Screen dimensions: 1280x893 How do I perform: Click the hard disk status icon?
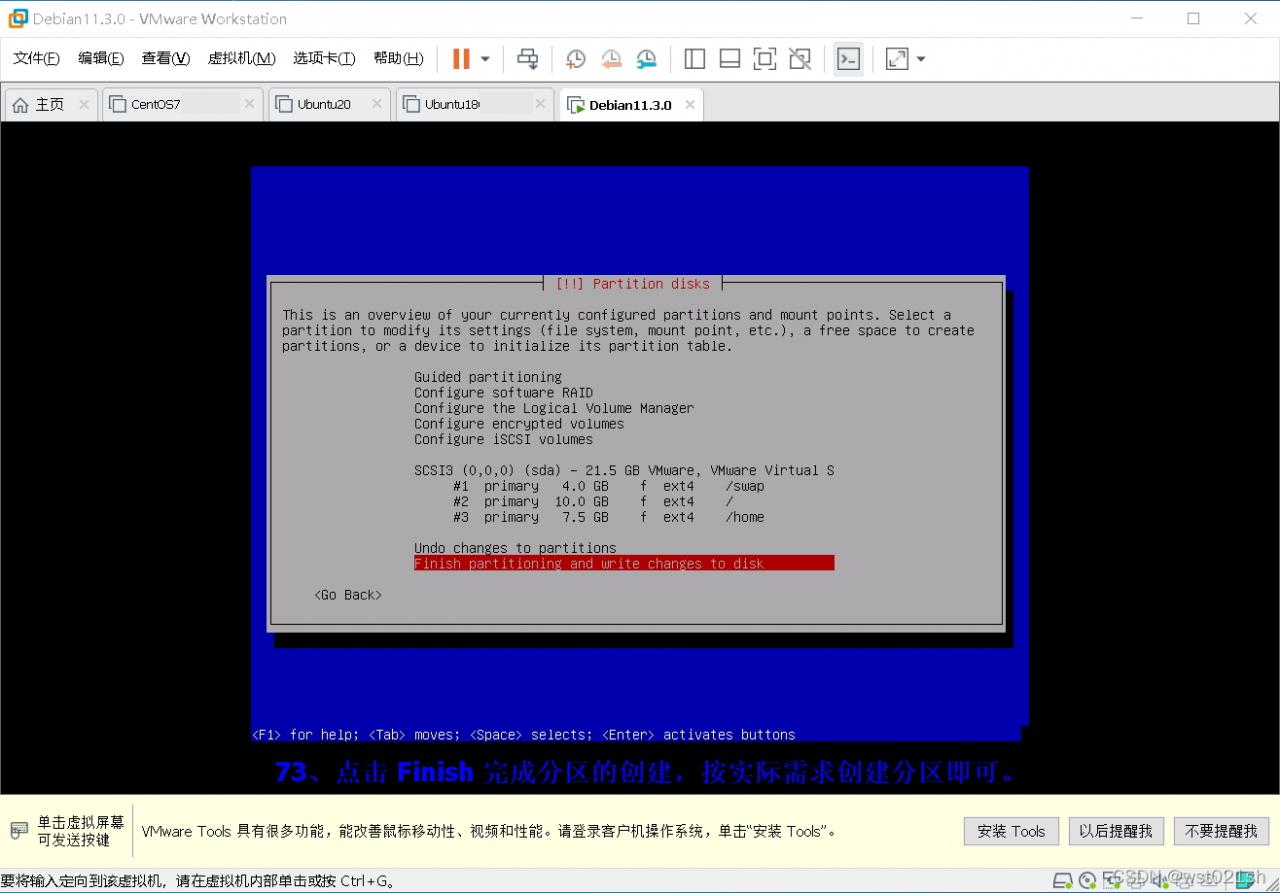pyautogui.click(x=1062, y=881)
